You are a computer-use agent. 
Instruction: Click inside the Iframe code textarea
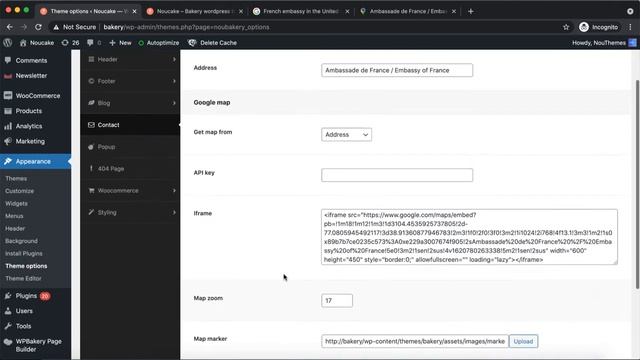pos(469,237)
